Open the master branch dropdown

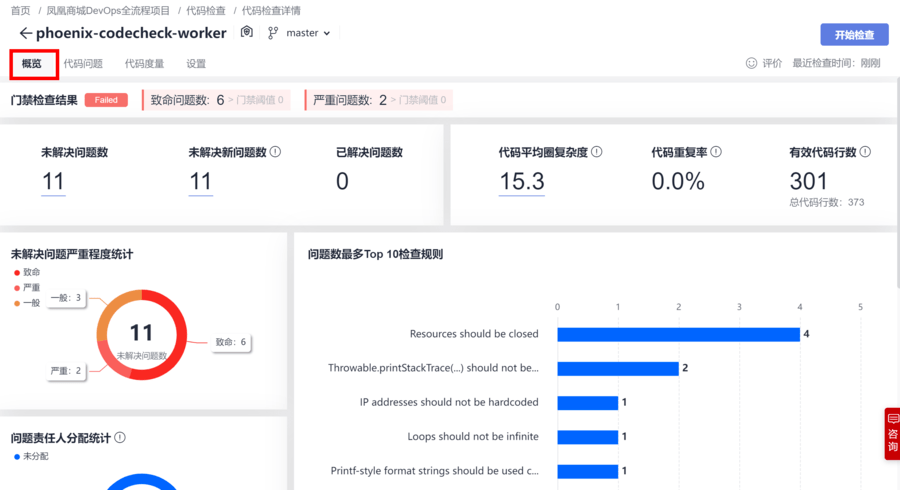click(x=309, y=33)
